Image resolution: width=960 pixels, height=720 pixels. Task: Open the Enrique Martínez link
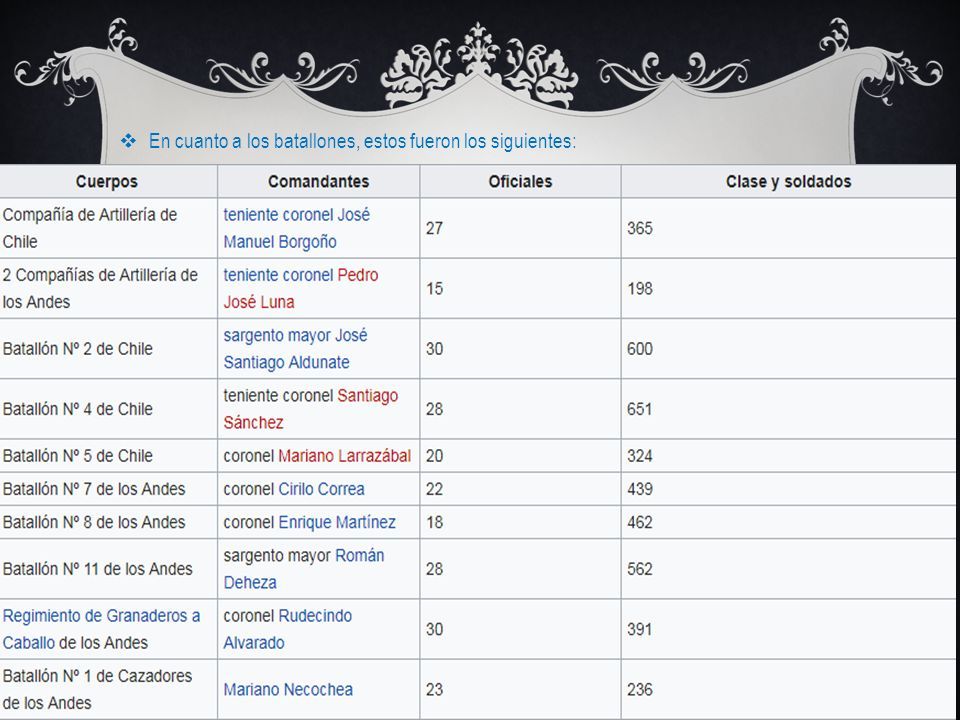[x=337, y=522]
